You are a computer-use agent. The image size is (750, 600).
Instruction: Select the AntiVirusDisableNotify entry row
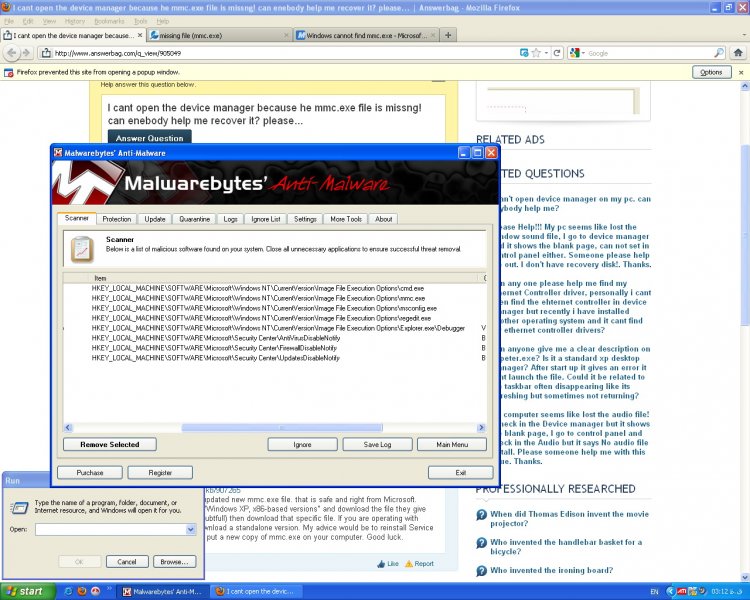tap(275, 338)
